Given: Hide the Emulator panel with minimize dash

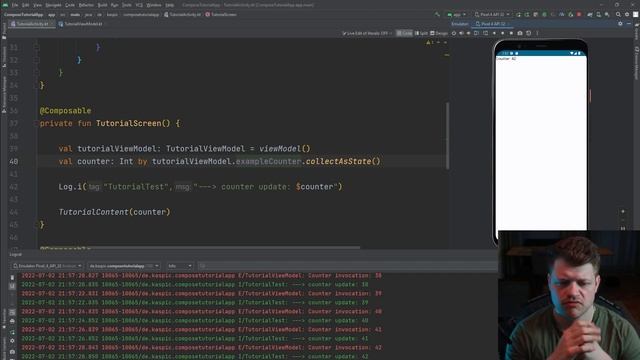Looking at the screenshot, I should click(x=629, y=24).
